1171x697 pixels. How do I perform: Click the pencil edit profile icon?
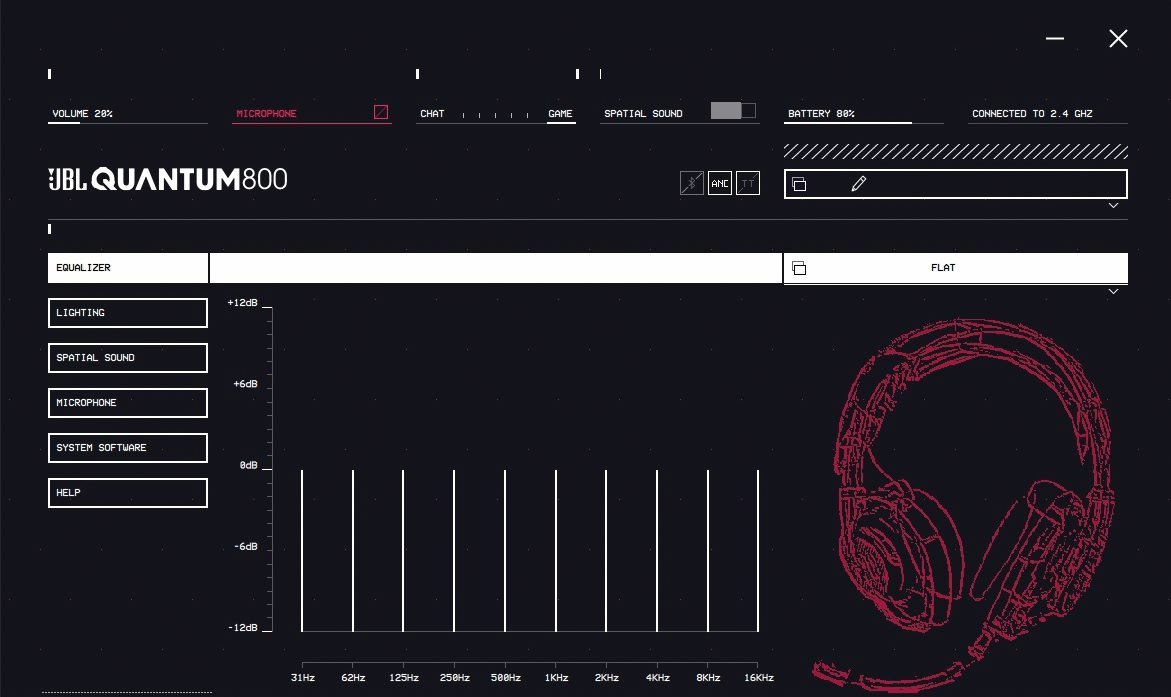[859, 184]
